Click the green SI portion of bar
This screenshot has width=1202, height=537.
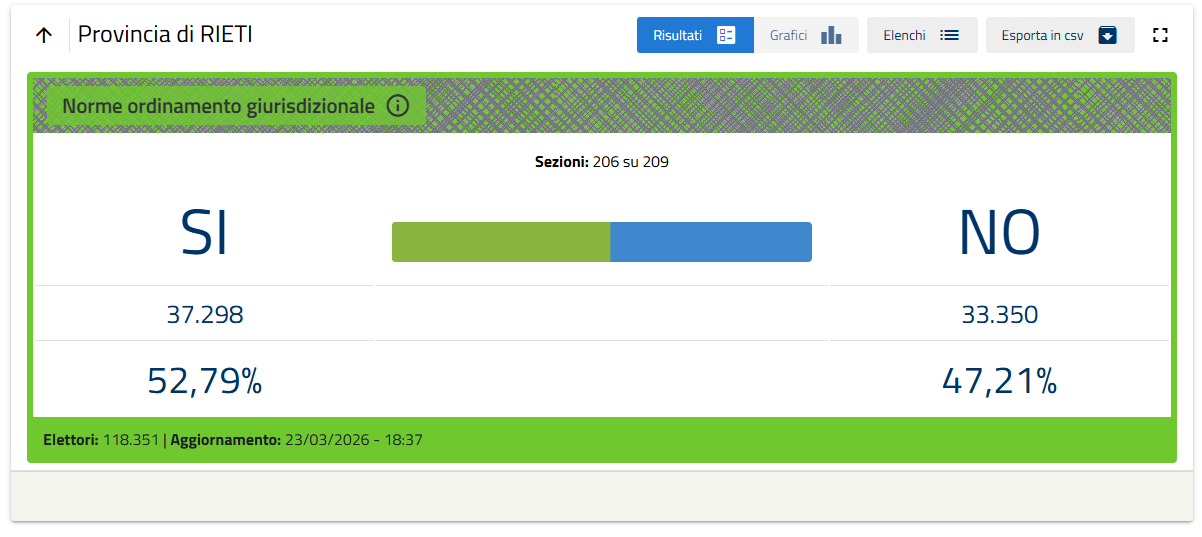coord(501,242)
